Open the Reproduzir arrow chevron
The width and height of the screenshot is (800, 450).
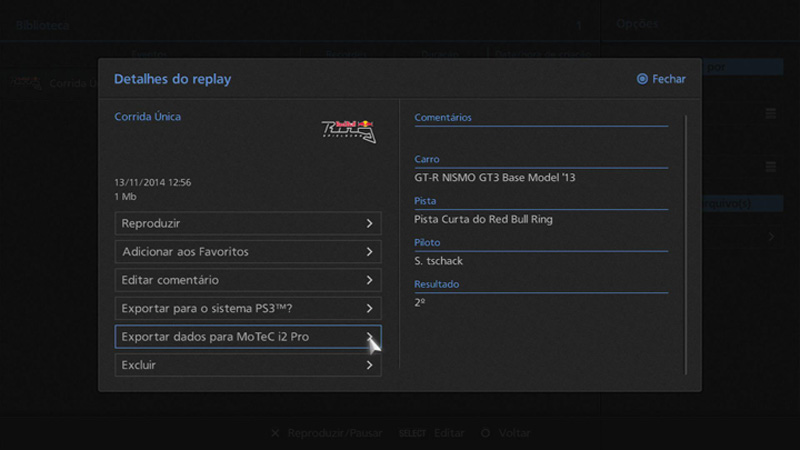[369, 223]
